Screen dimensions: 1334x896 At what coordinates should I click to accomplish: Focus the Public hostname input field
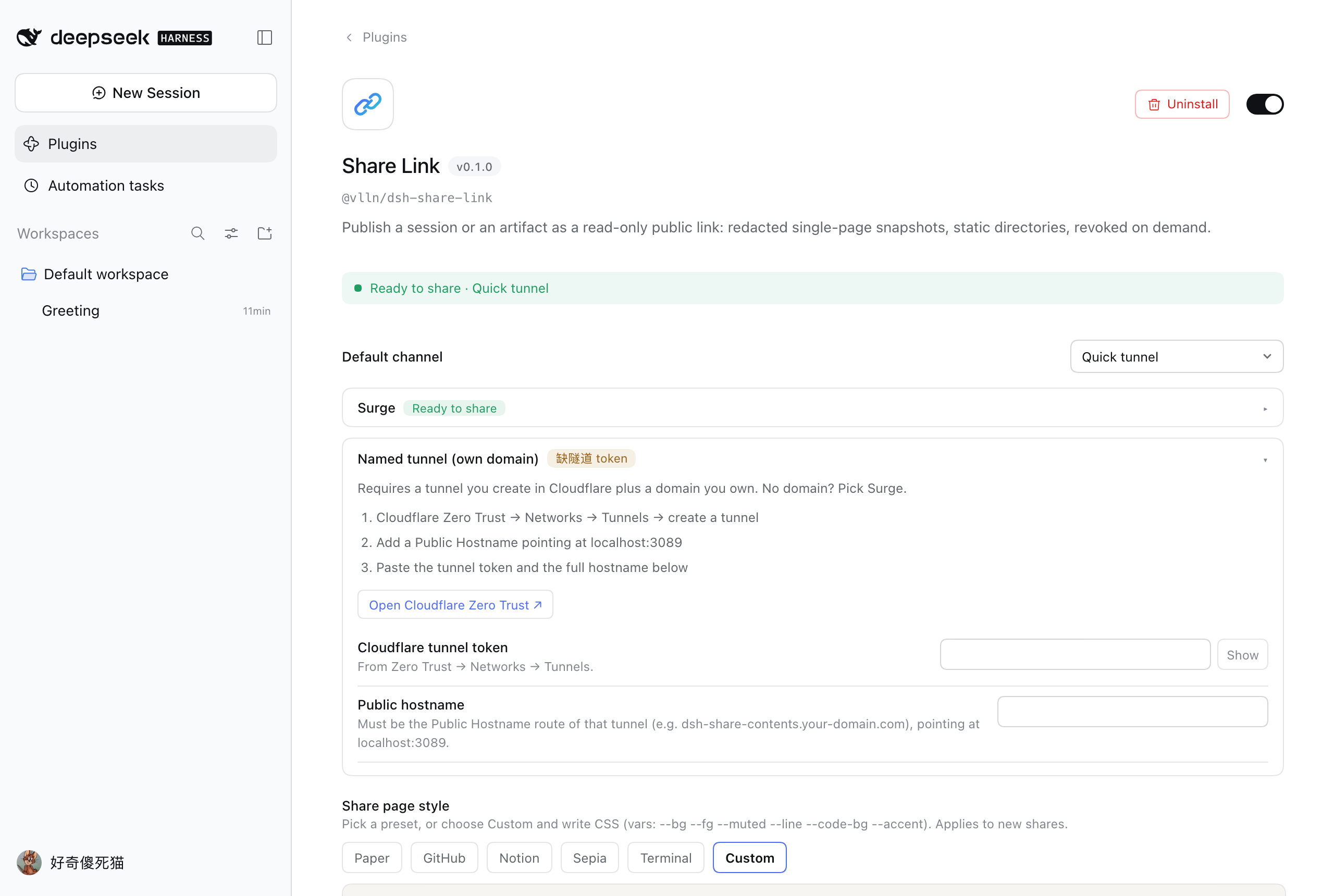point(1133,712)
